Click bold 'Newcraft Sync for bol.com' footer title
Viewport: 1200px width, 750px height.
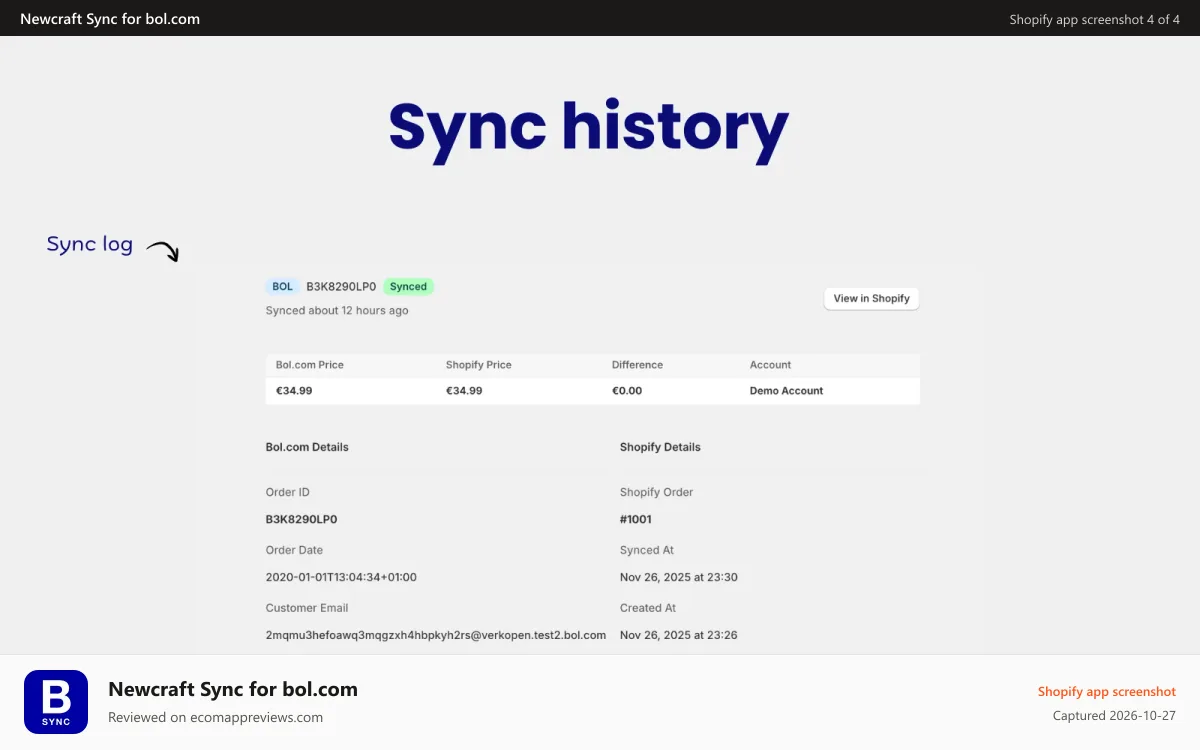point(233,689)
